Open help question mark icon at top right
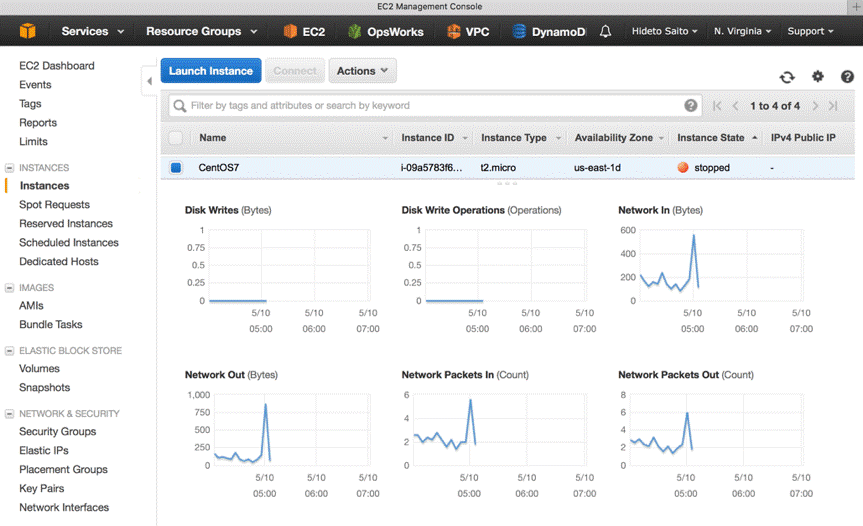Viewport: 863px width, 526px height. click(847, 76)
